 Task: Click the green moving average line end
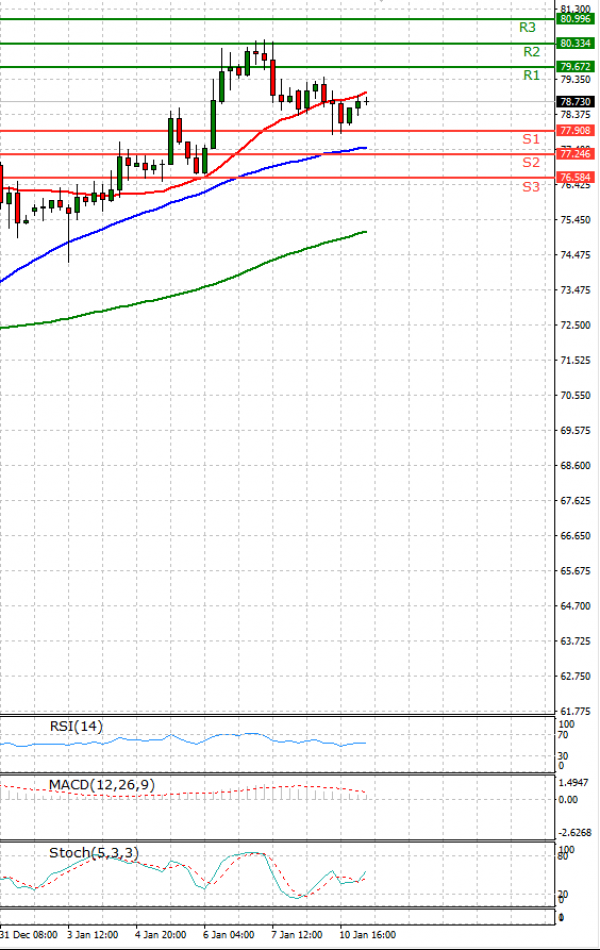[365, 231]
